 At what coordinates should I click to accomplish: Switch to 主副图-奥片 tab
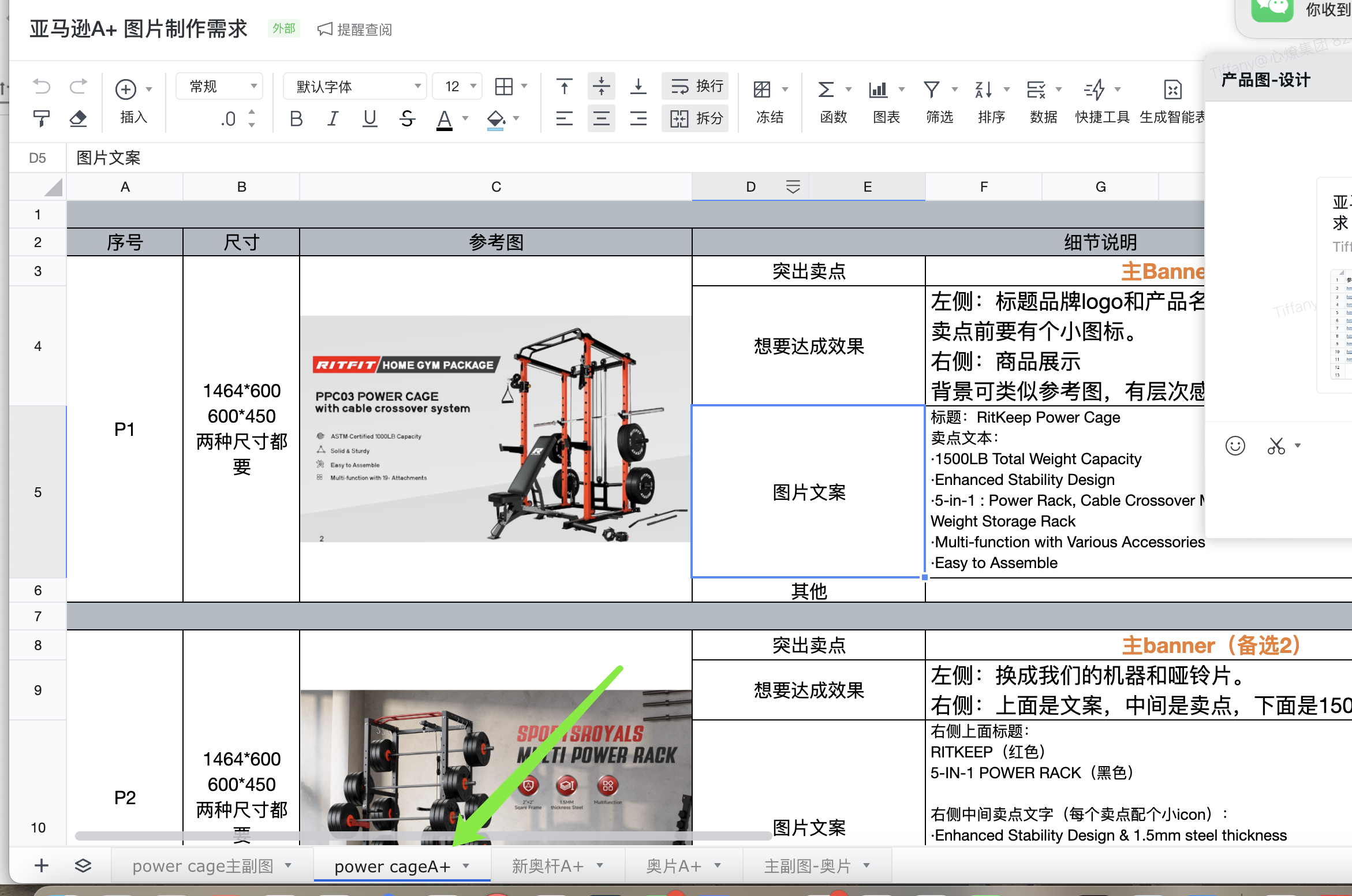(x=817, y=866)
